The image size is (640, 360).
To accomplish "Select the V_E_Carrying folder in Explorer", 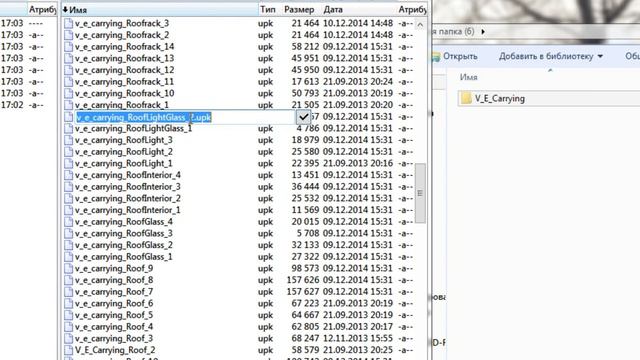I will (x=499, y=98).
